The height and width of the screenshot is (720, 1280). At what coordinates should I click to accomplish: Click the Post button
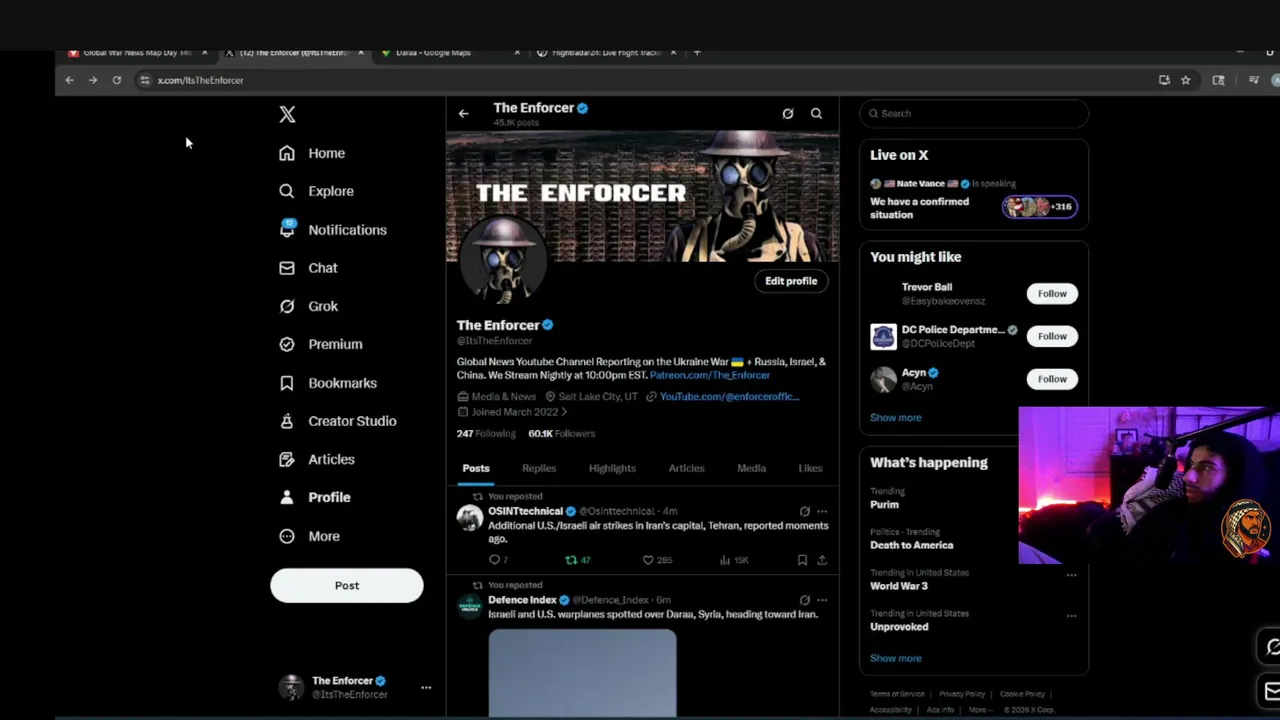click(347, 586)
